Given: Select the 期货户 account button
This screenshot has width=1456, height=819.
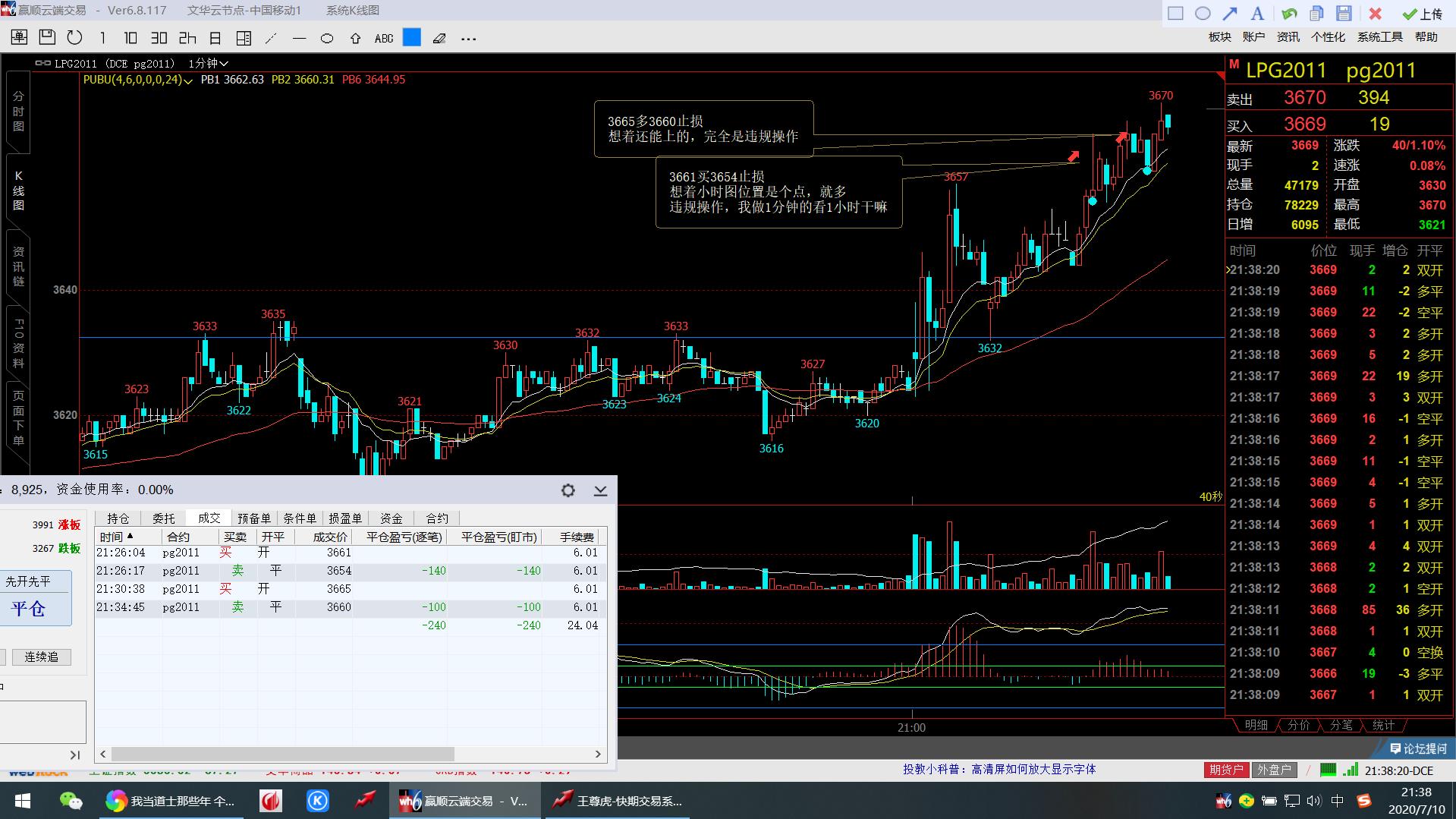Looking at the screenshot, I should (x=1226, y=770).
